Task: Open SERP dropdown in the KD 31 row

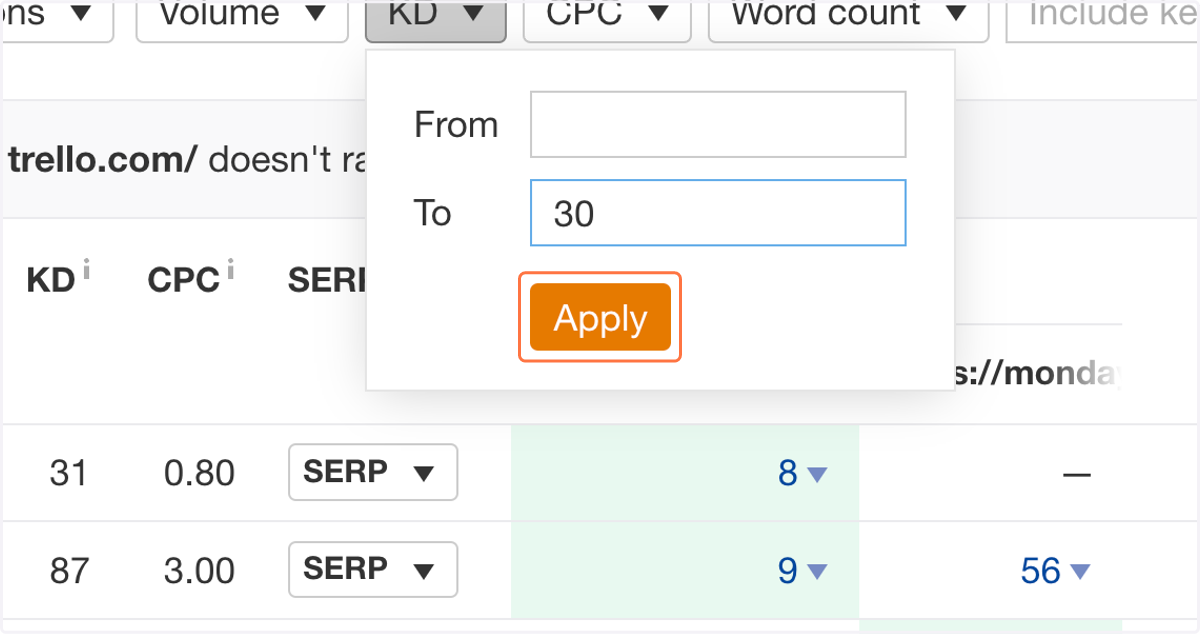Action: (x=373, y=472)
